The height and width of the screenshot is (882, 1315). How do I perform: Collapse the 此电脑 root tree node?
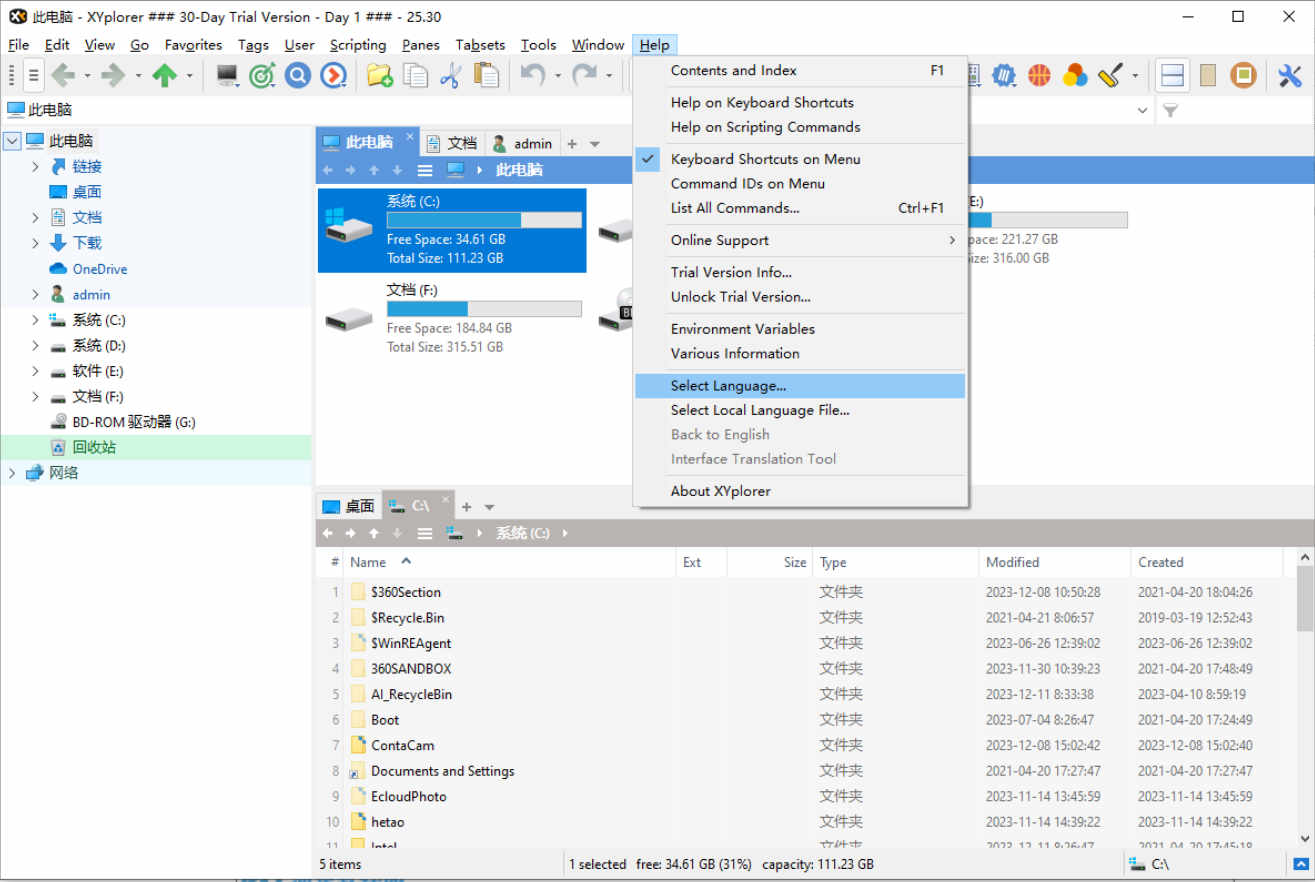click(12, 141)
